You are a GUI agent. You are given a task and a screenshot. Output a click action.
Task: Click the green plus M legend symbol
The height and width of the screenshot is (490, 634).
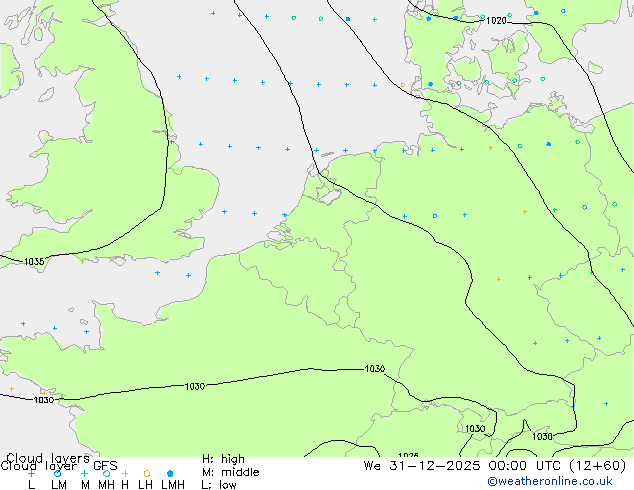tap(84, 473)
